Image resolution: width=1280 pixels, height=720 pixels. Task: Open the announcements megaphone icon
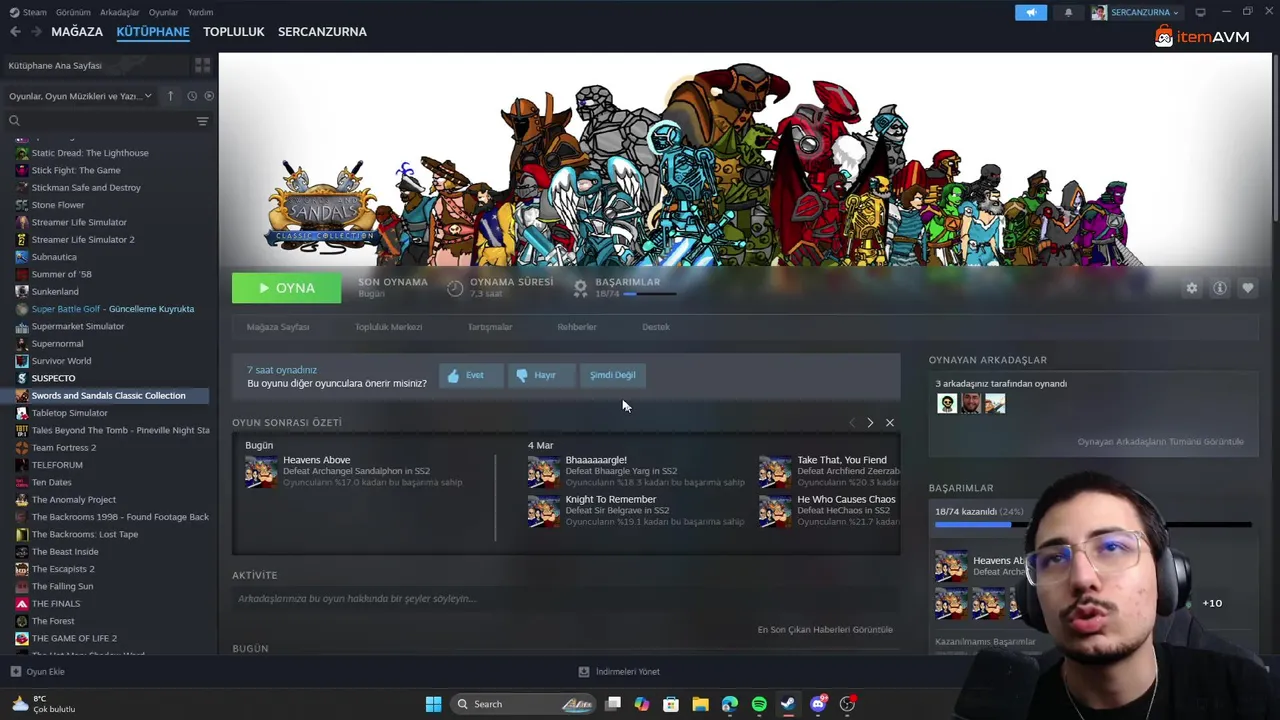[1031, 12]
